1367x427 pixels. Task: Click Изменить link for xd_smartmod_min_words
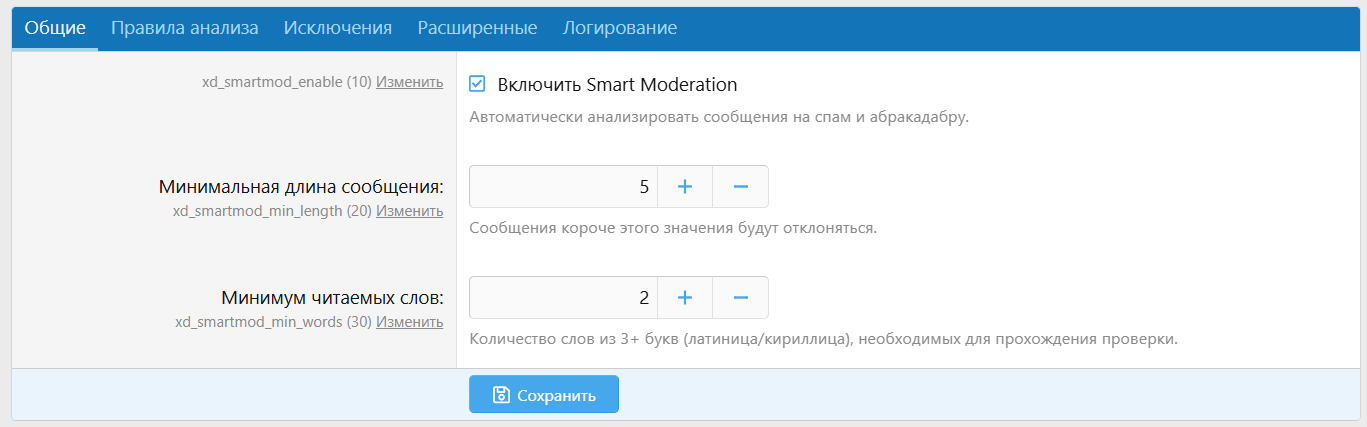pos(409,322)
